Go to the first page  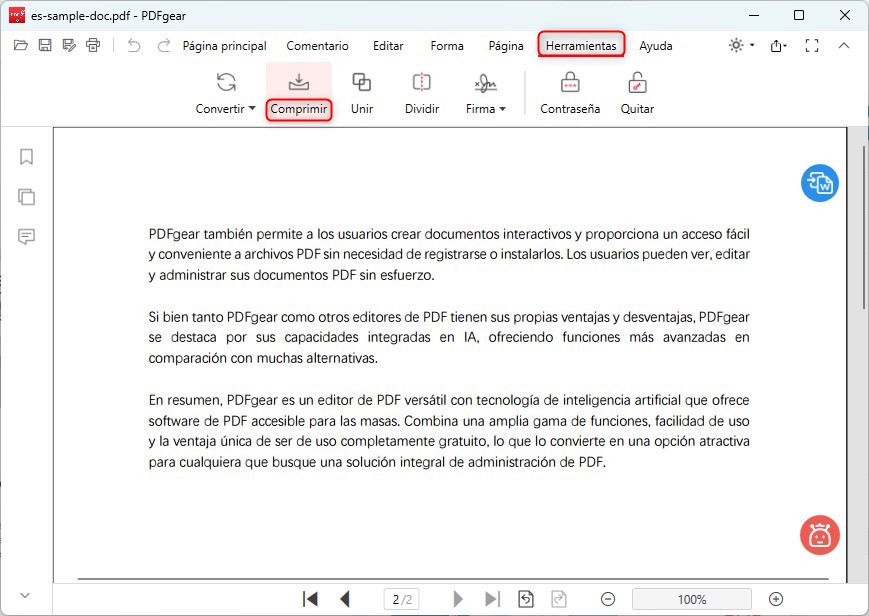[310, 599]
